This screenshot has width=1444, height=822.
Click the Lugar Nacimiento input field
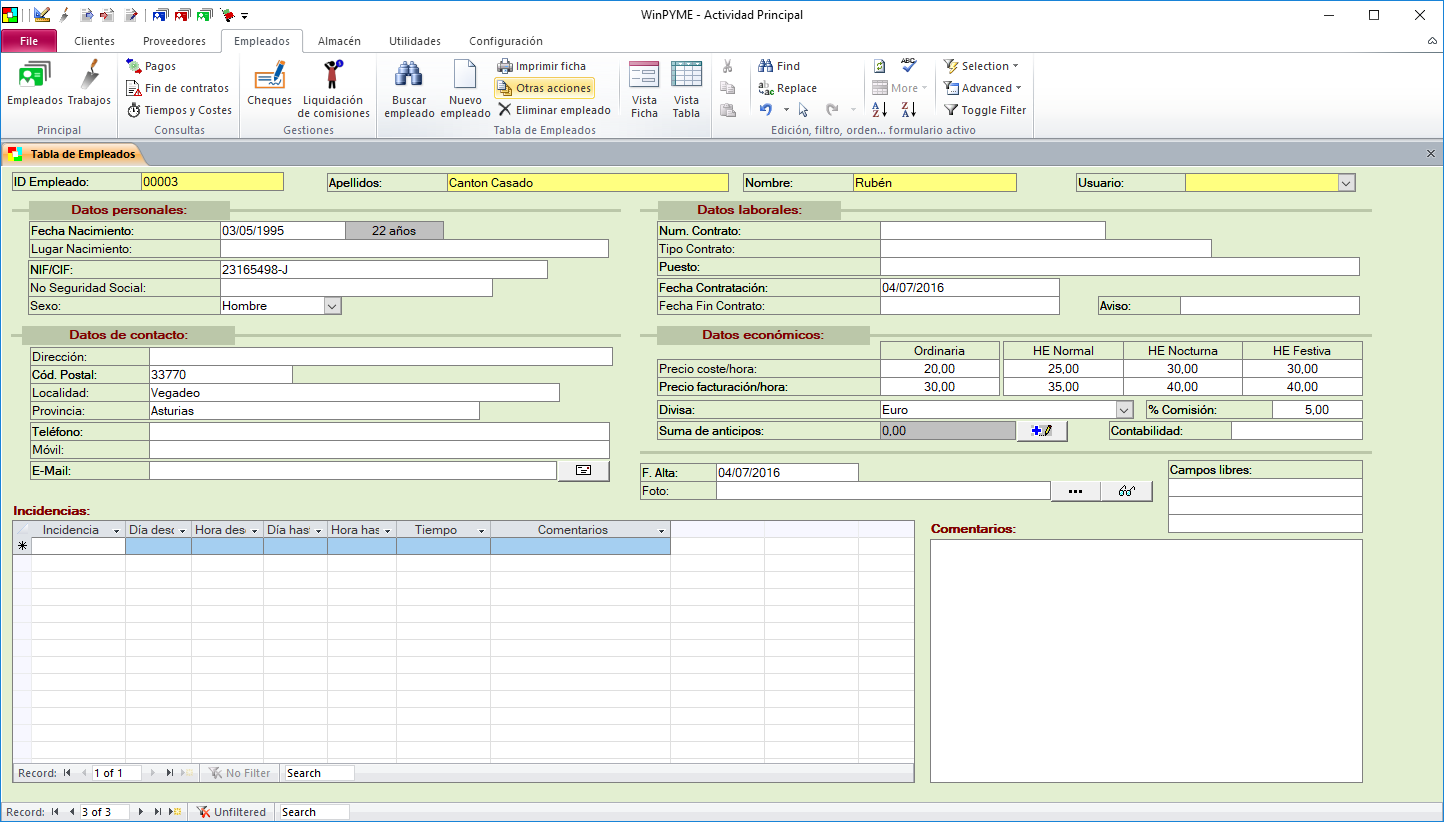[414, 248]
